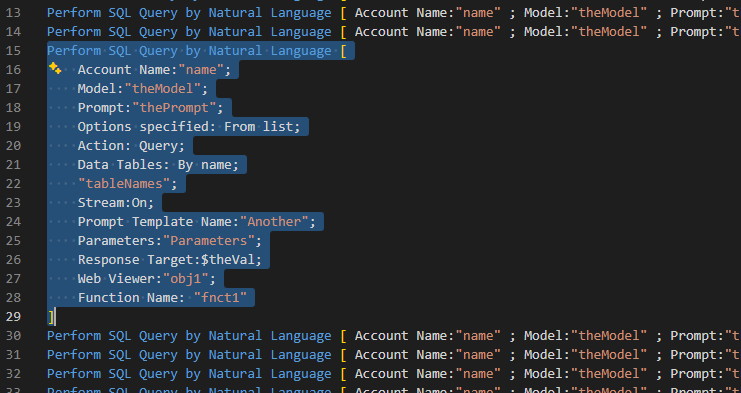Viewport: 741px width, 393px height.
Task: Click the "obj1" string on line 27
Action: coord(186,279)
